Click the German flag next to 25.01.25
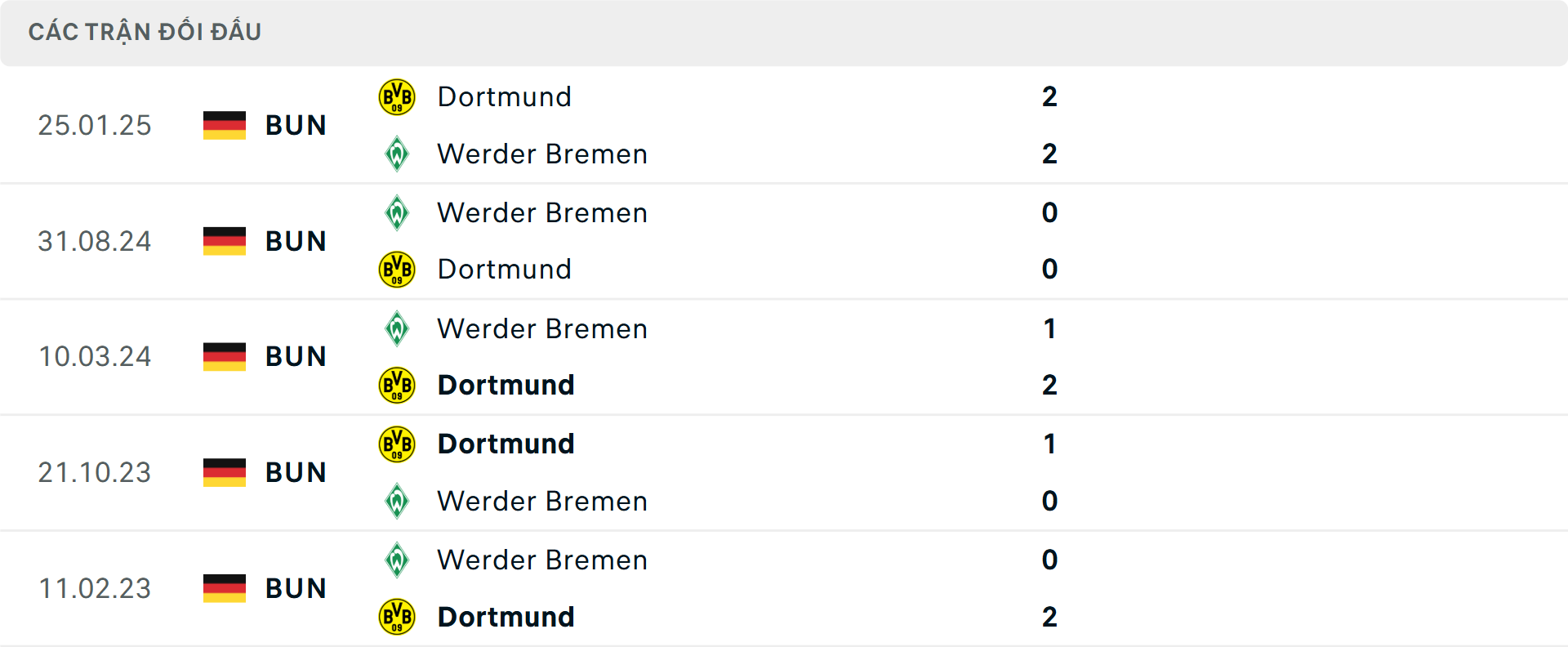The width and height of the screenshot is (1568, 647). 224,125
